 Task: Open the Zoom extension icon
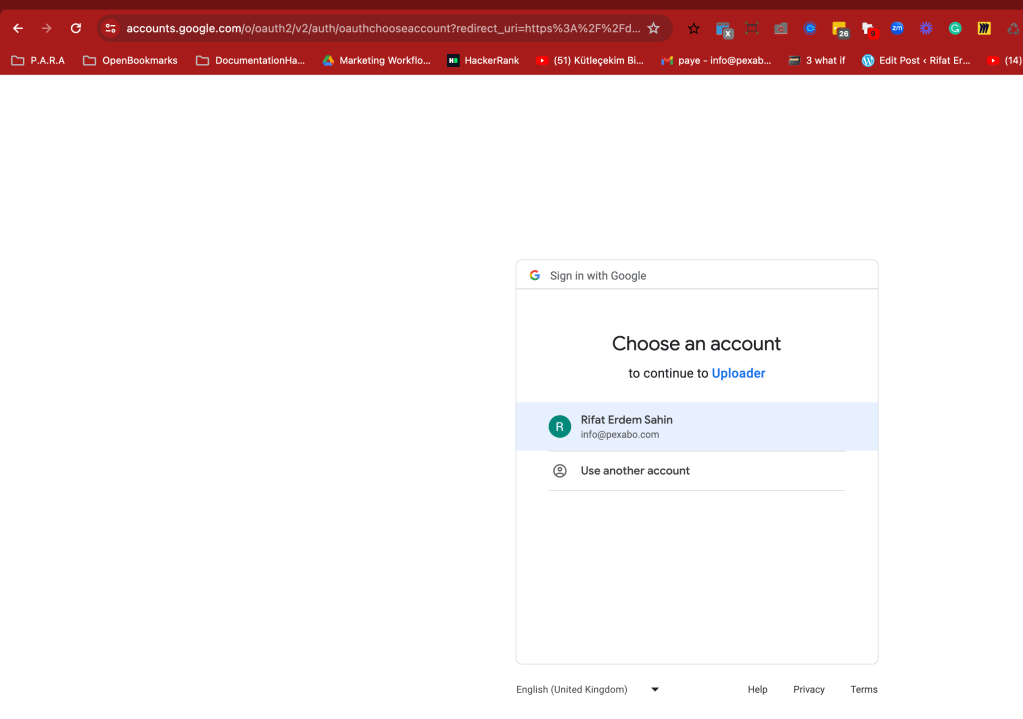(x=897, y=28)
